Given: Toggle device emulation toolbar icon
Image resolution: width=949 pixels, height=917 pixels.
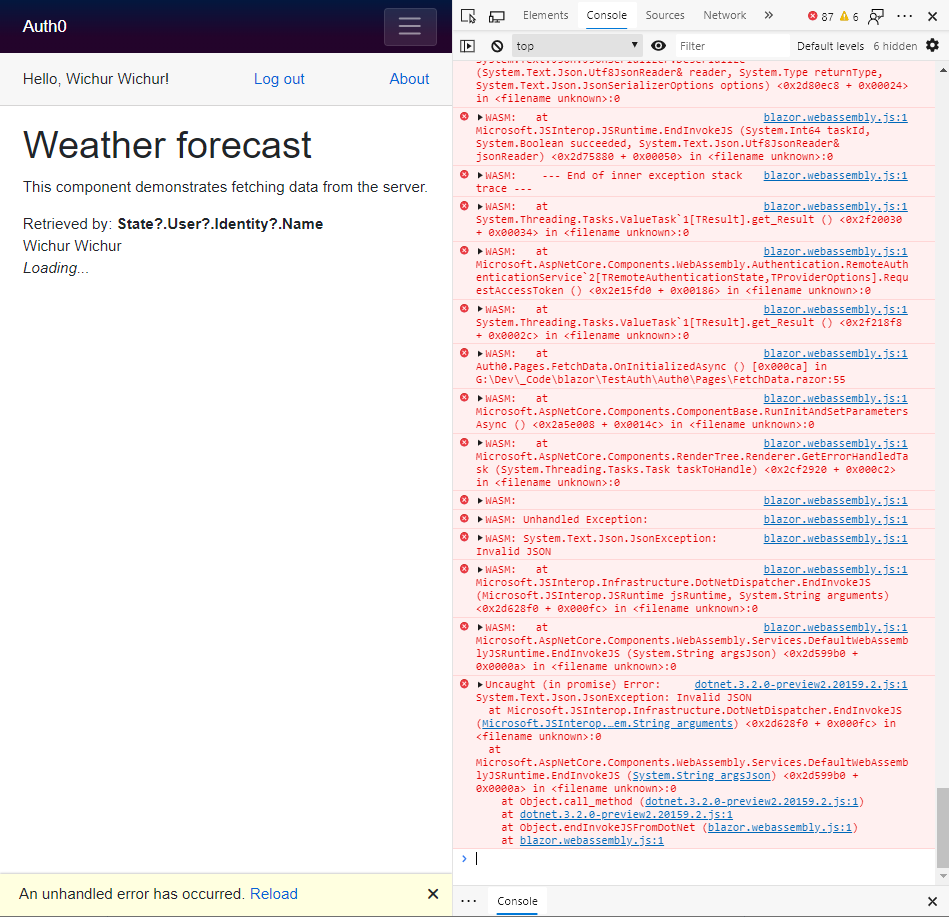Looking at the screenshot, I should pos(497,16).
